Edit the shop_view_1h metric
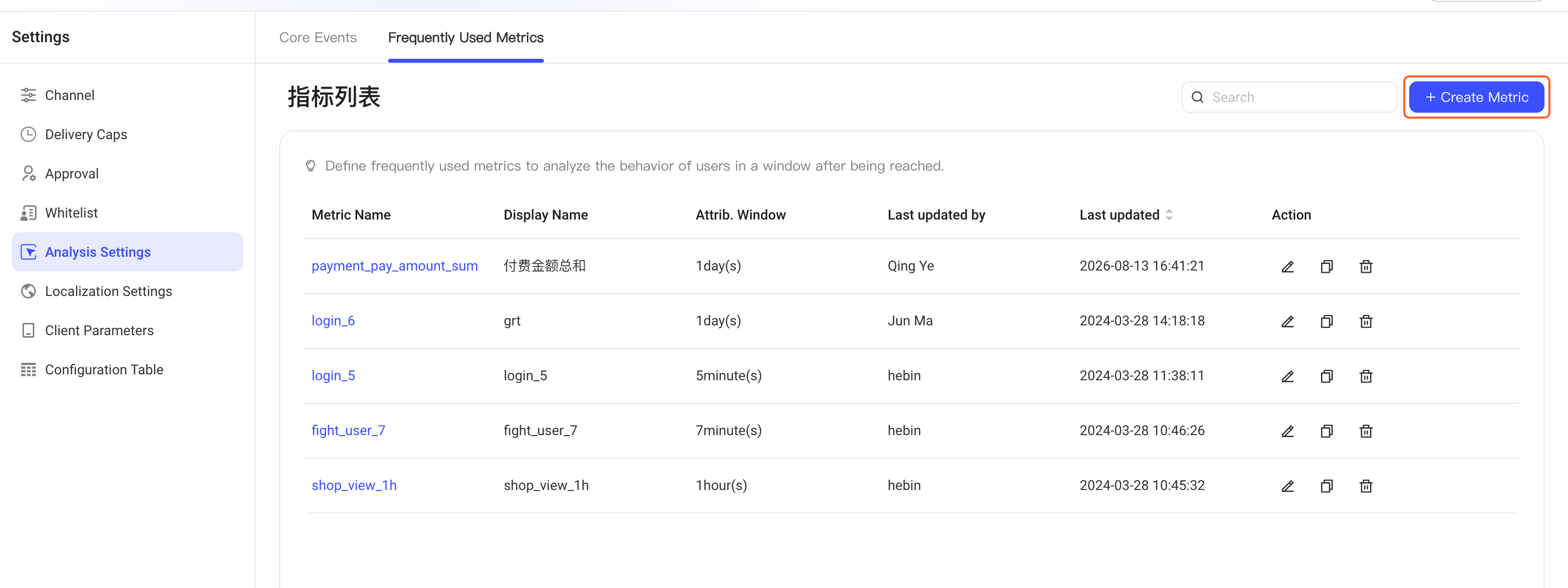1568x588 pixels. tap(1287, 486)
